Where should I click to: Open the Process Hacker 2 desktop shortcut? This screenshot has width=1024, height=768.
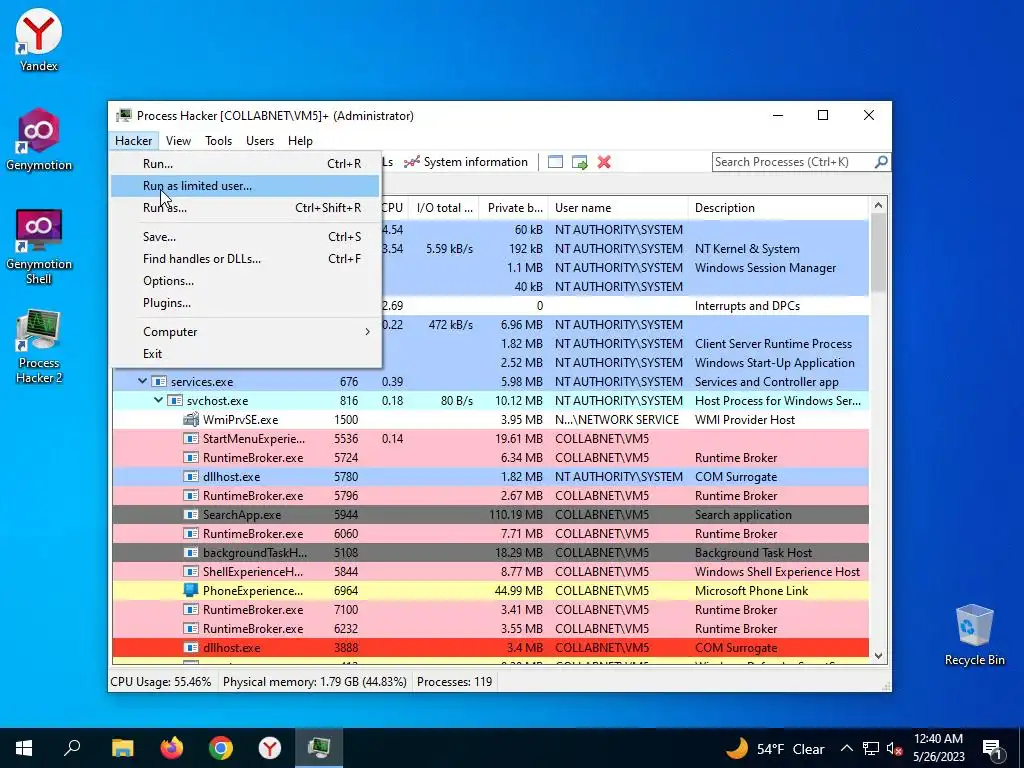click(x=39, y=346)
